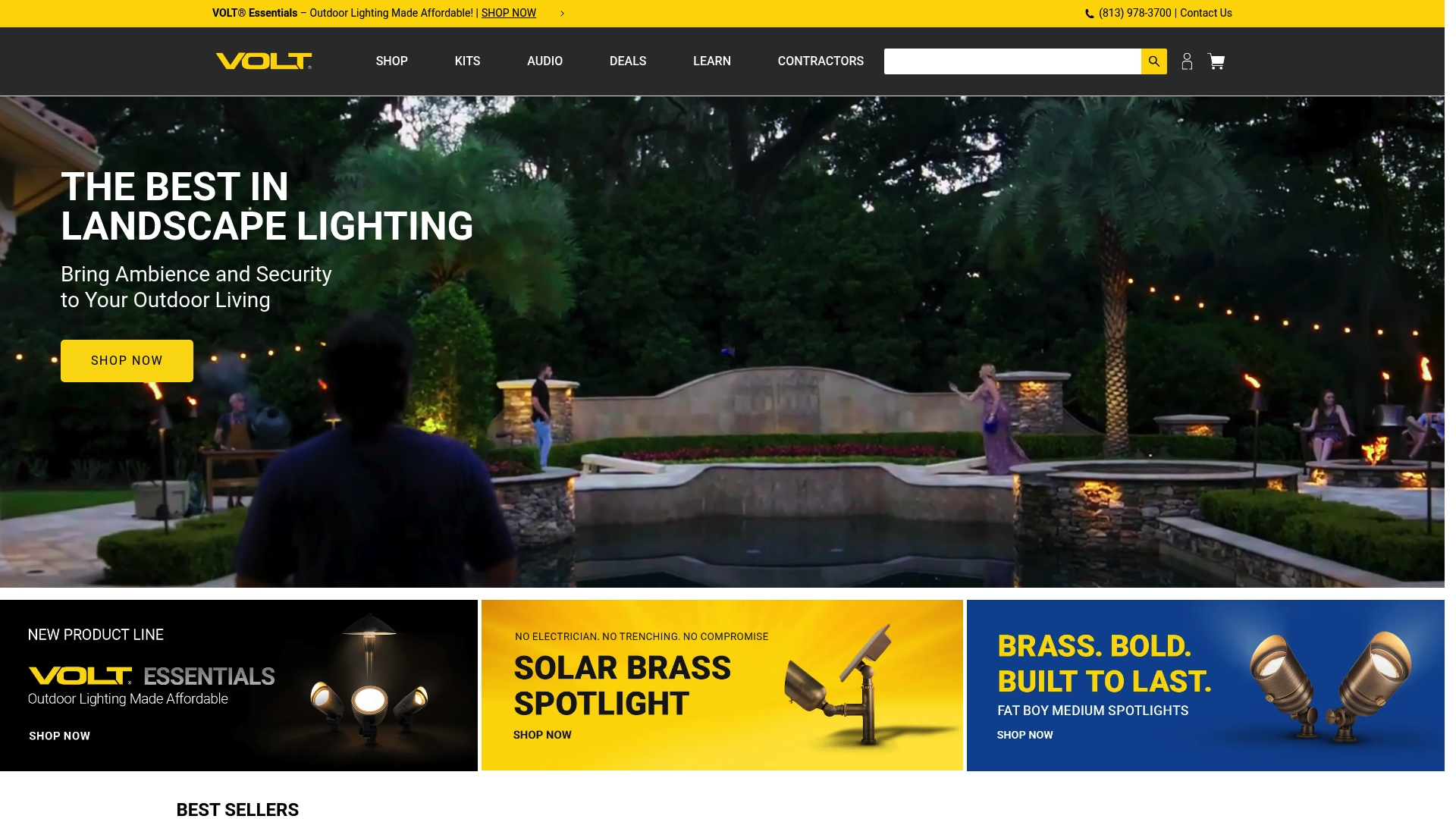
Task: Click the VOLT ESSENTIALS logo on black banner
Action: [x=152, y=676]
